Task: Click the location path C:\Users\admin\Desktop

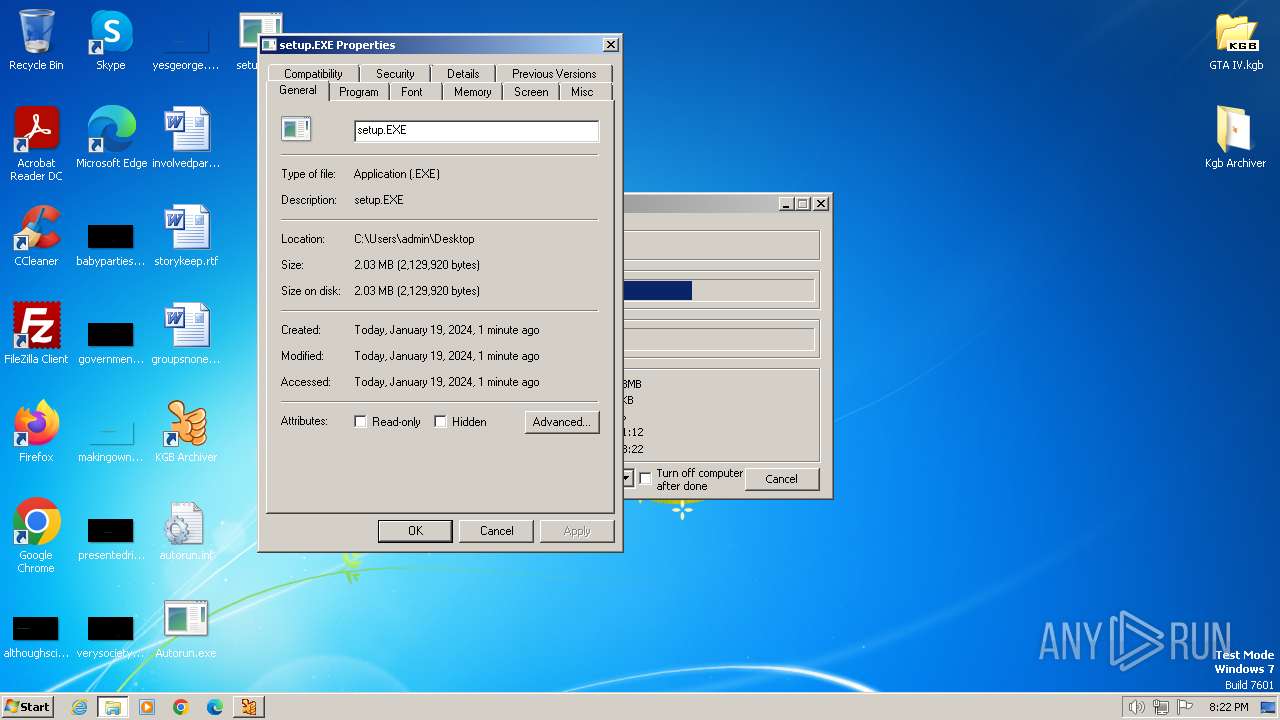Action: click(414, 239)
